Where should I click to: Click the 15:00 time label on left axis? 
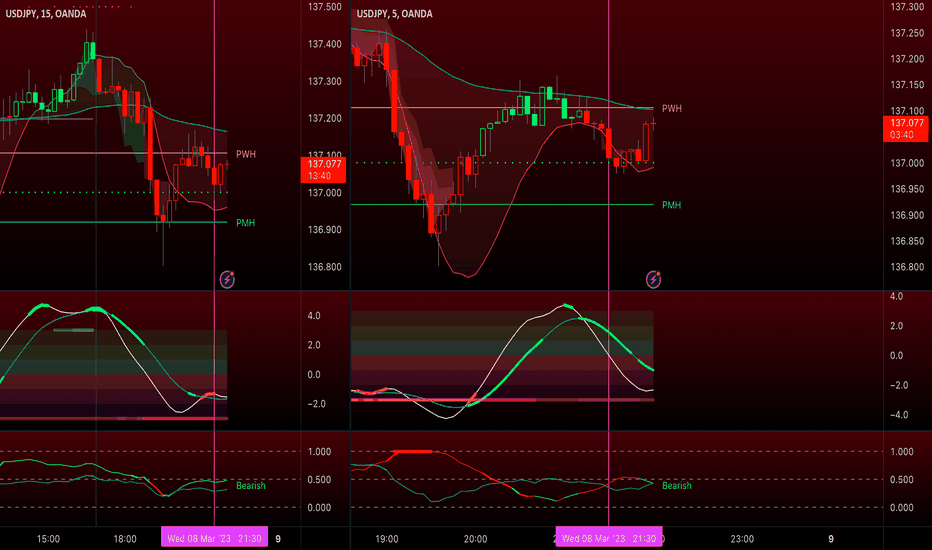click(x=48, y=539)
